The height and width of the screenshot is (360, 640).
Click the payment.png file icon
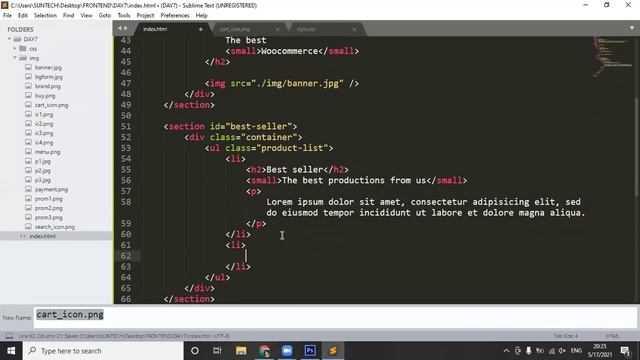click(x=28, y=189)
